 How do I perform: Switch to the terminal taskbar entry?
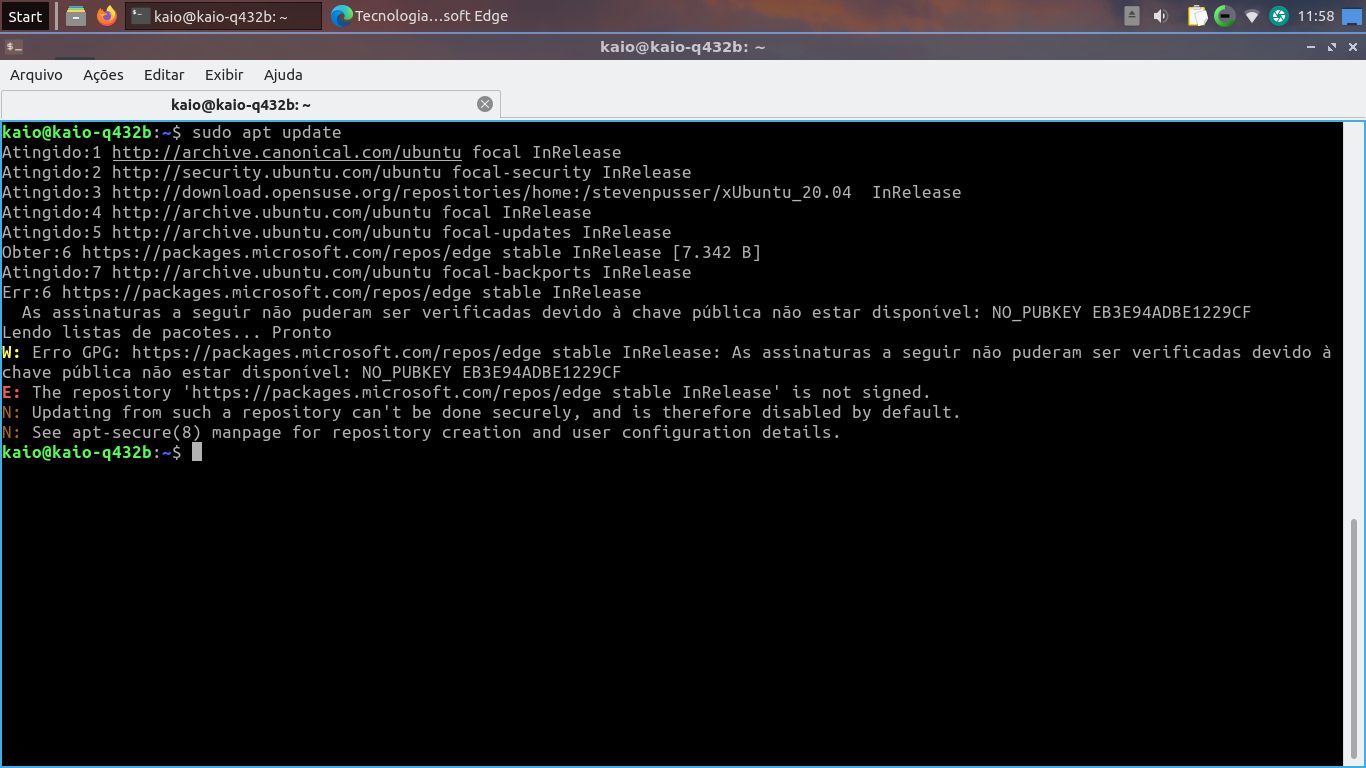[224, 16]
